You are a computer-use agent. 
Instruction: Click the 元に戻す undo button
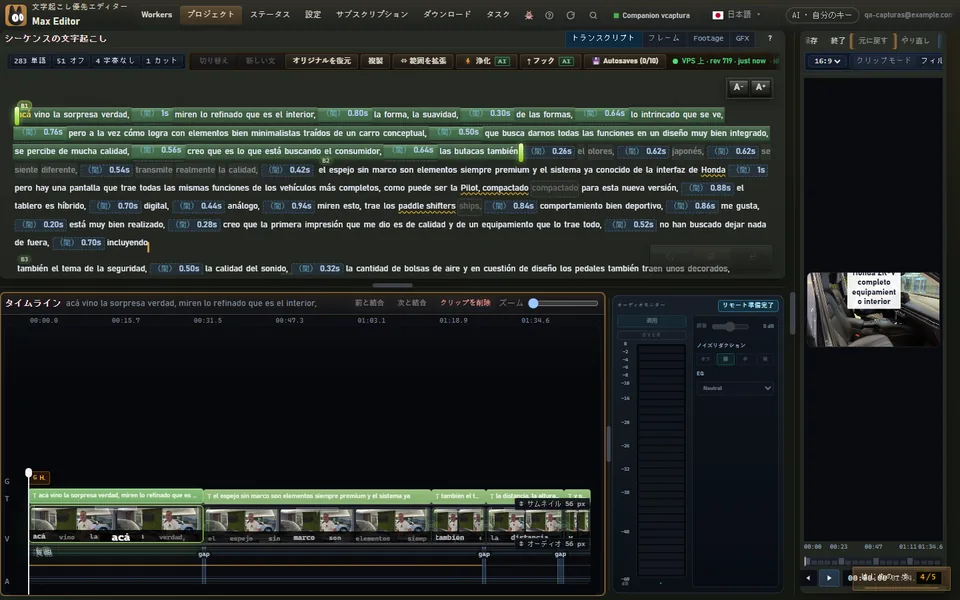[x=872, y=40]
